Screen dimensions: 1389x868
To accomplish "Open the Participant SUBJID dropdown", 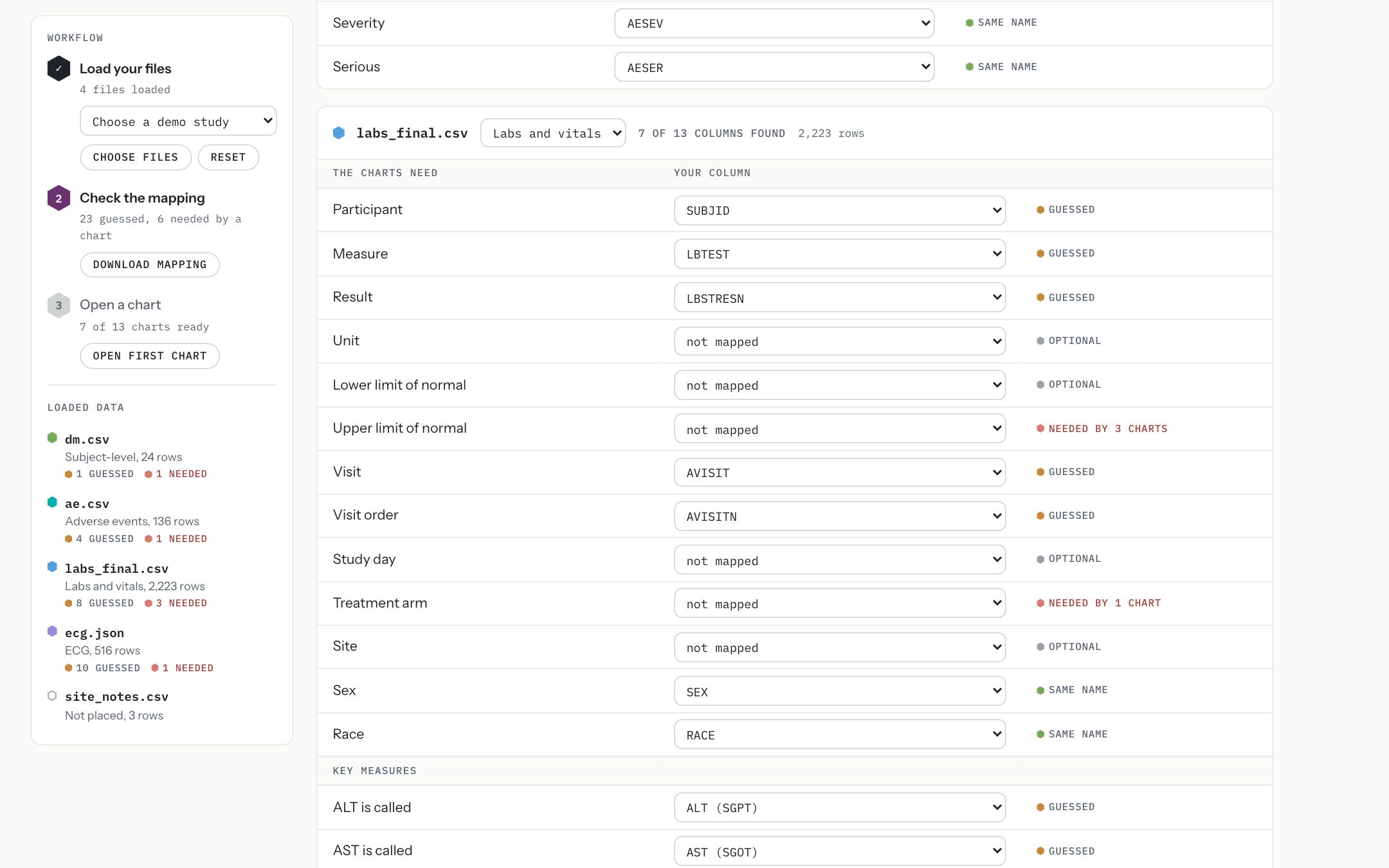I will [x=840, y=210].
